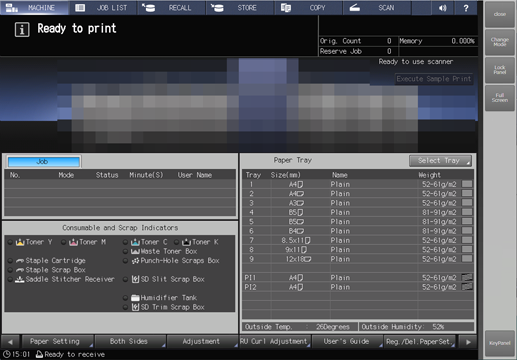This screenshot has width=517, height=360.
Task: Open the RECALL tab
Action: [x=171, y=8]
